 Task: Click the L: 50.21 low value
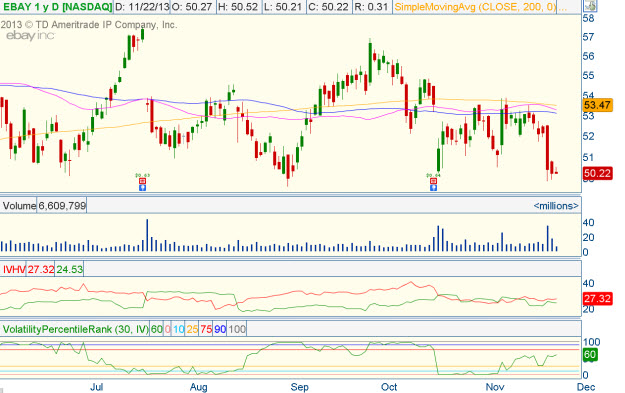tap(283, 7)
